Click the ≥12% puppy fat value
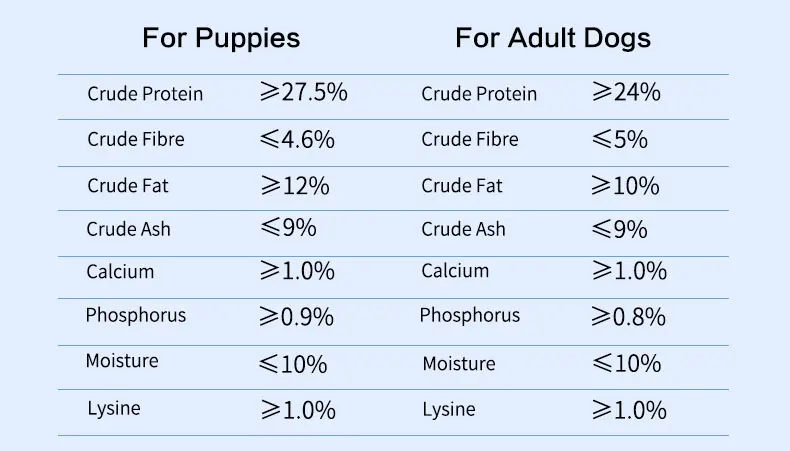The height and width of the screenshot is (451, 790). tap(294, 185)
